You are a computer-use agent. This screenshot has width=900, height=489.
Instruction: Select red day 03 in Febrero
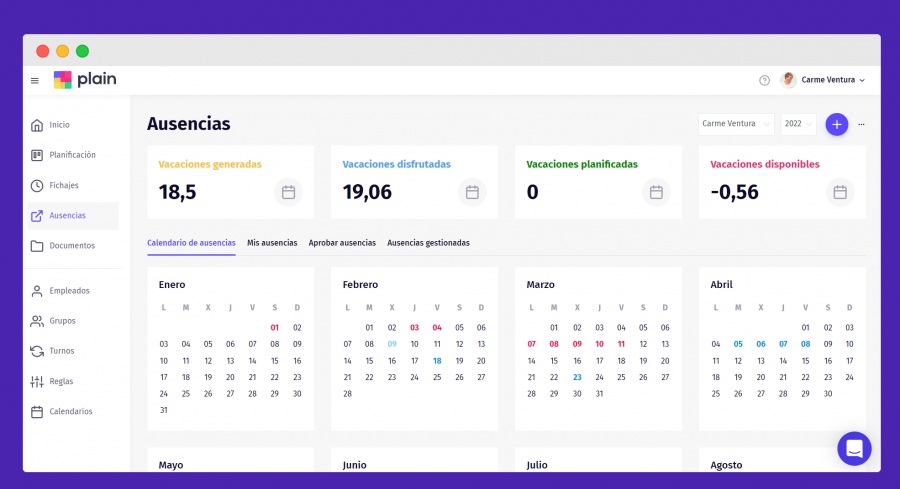pyautogui.click(x=414, y=328)
